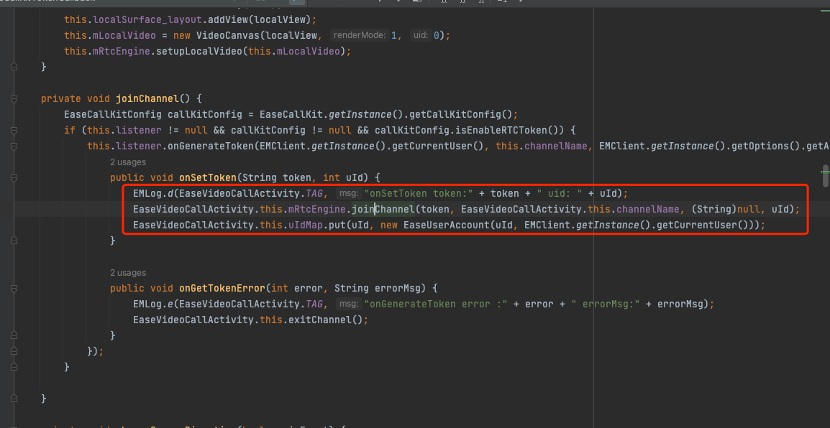Click mLocalVideo on the 'new VideoCanvas' line
Screen dimensions: 830x428
(x=124, y=35)
